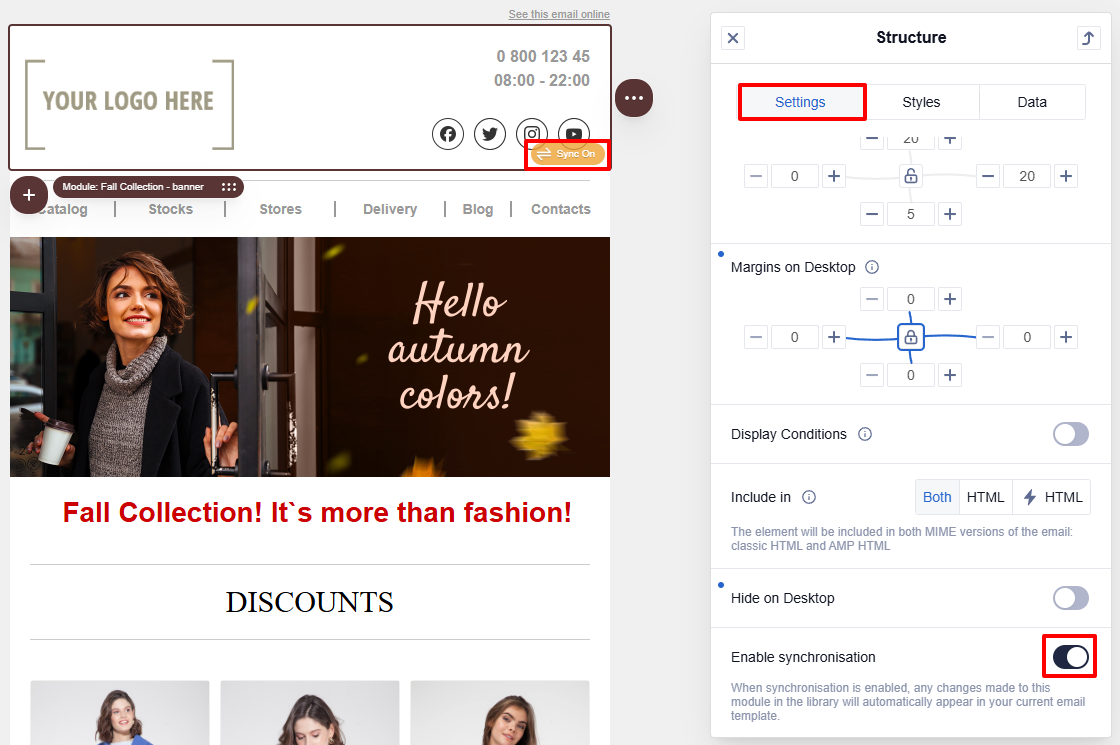Decrease the right padding of 20
This screenshot has height=745, width=1120.
pyautogui.click(x=988, y=176)
